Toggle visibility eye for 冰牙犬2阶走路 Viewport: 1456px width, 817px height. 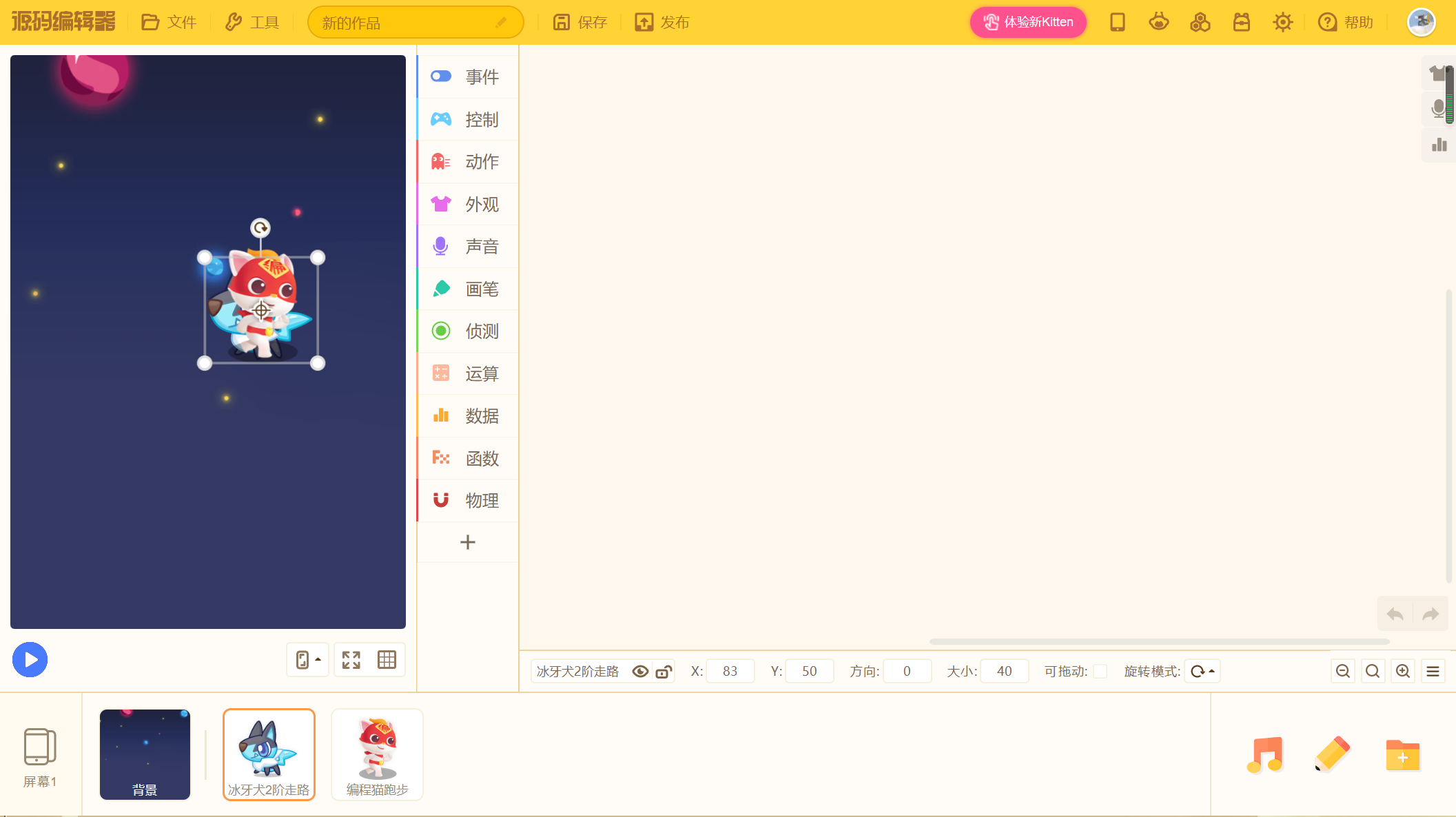pos(640,671)
